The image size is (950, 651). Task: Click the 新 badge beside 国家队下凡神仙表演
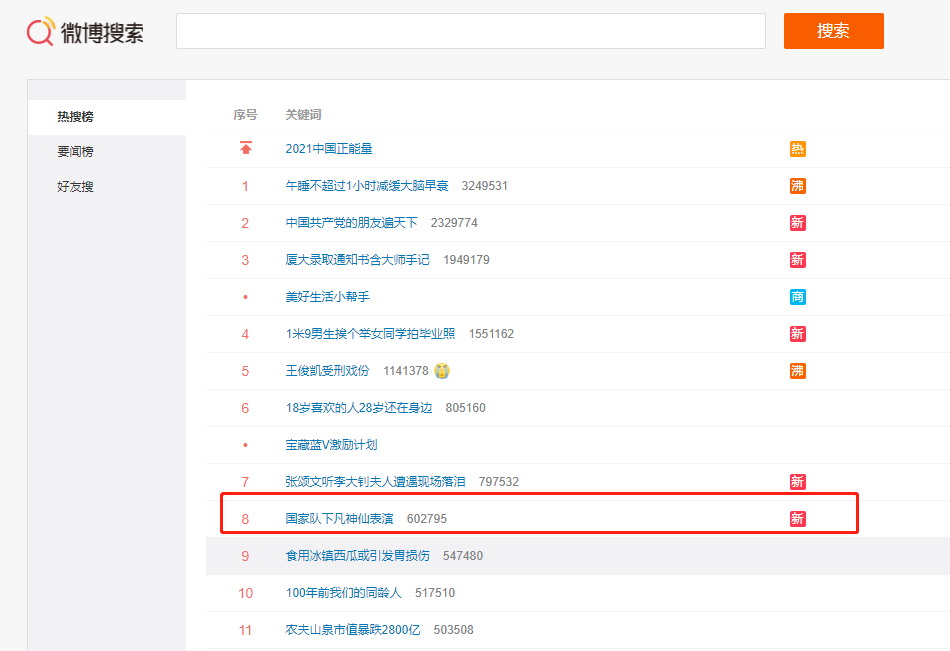(x=797, y=519)
